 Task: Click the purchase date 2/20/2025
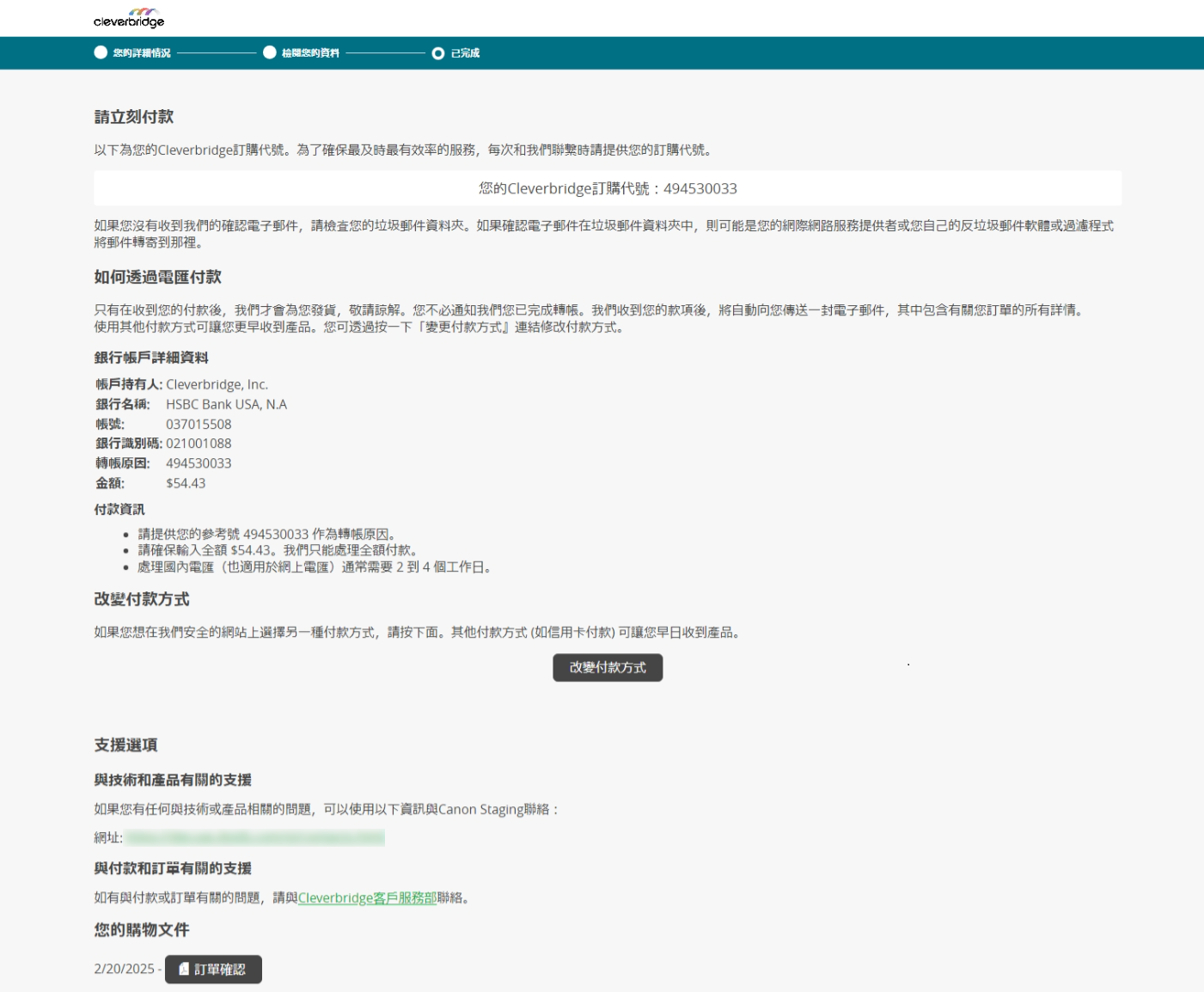(125, 969)
